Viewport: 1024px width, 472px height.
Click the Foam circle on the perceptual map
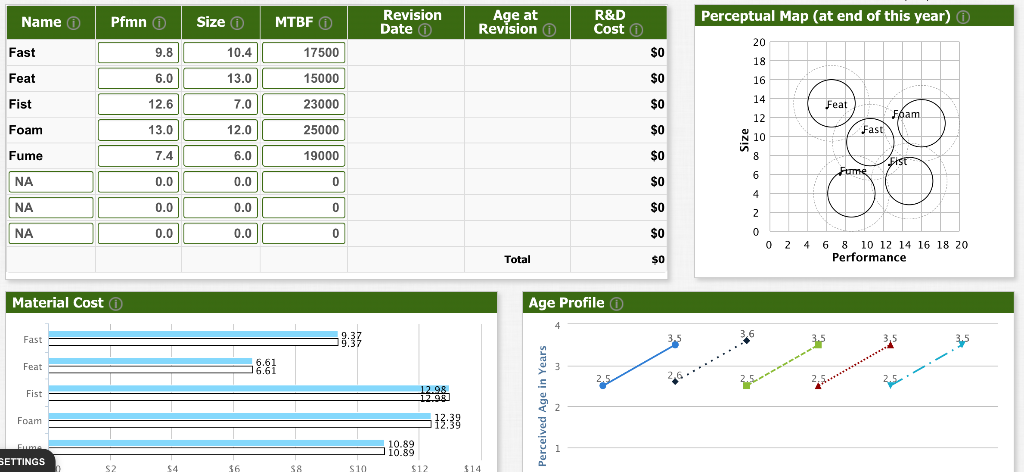point(921,123)
